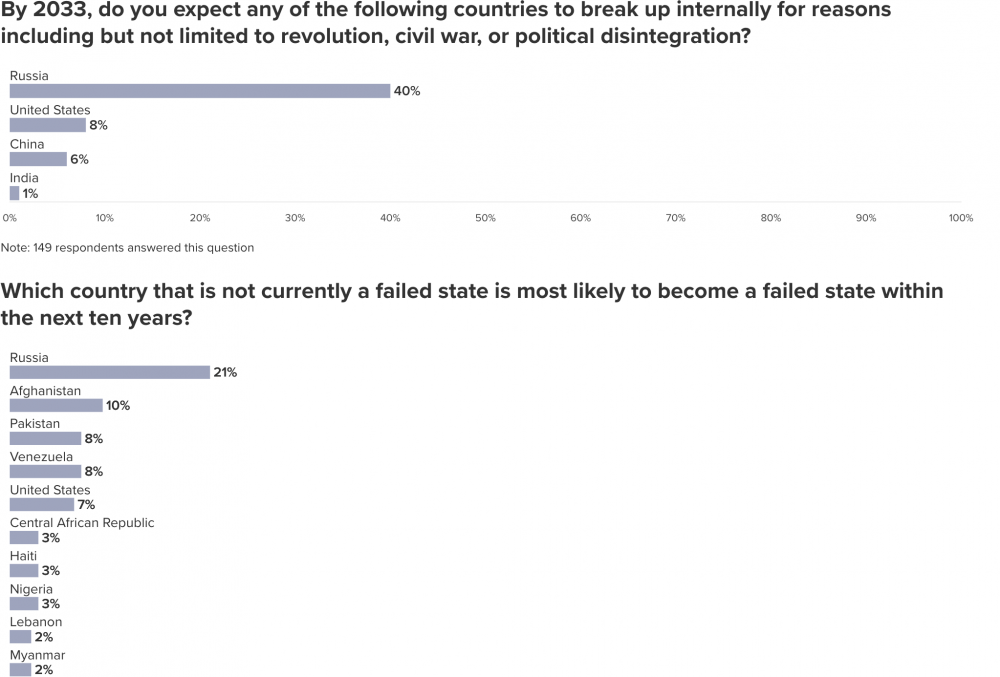
Task: Select the Nigeria 3% bar
Action: click(24, 603)
